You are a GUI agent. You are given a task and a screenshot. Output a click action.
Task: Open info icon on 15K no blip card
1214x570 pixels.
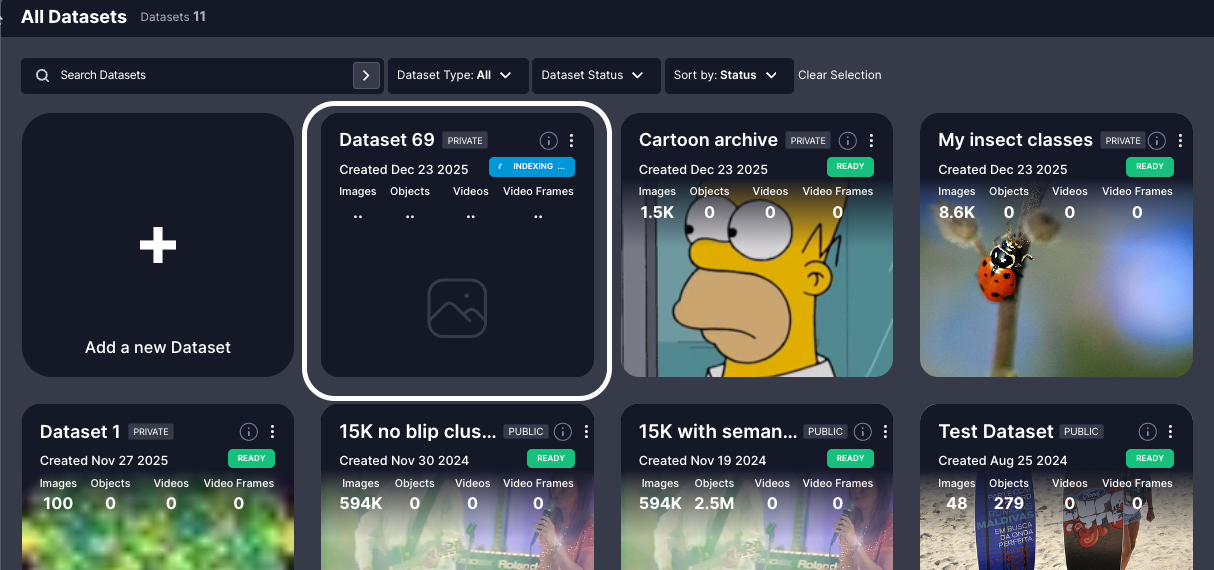[562, 432]
